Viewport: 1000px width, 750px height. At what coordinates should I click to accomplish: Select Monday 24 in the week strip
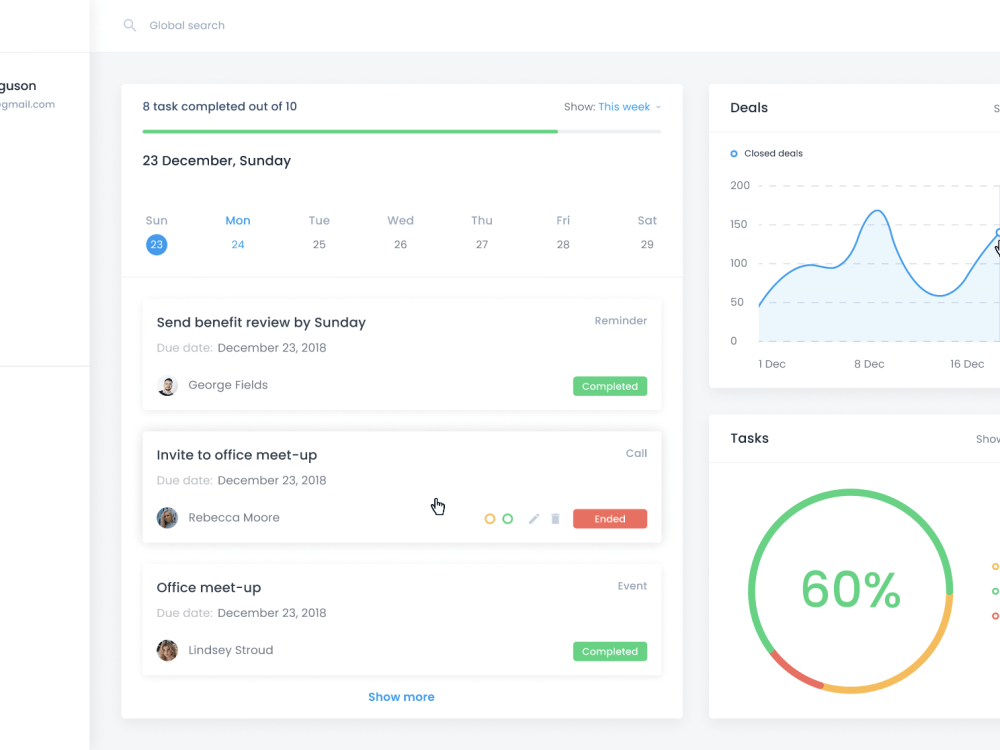pos(238,244)
